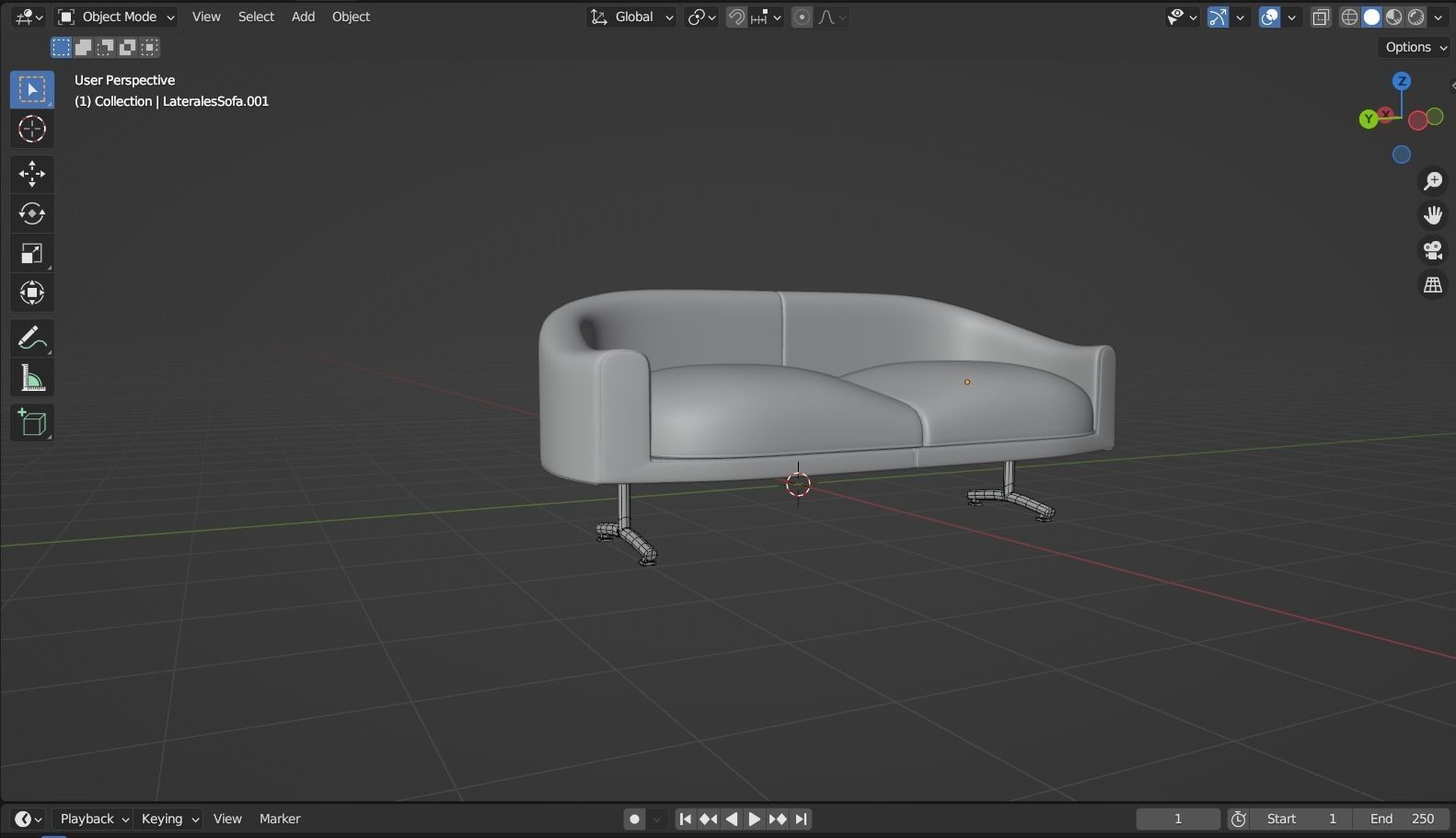The image size is (1456, 838).
Task: Select the Measure tool
Action: (32, 378)
